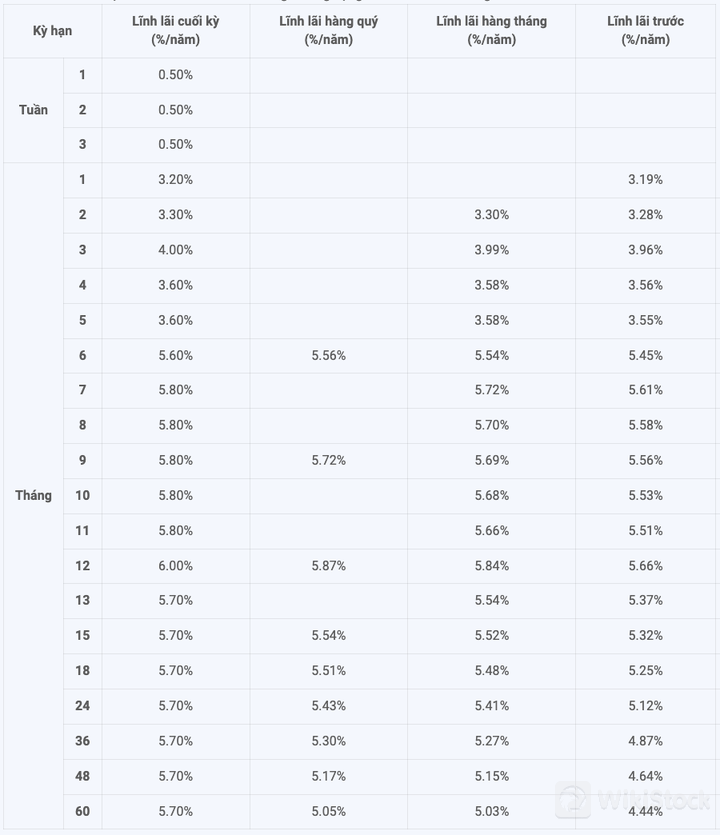Click the "Tháng" row group label
Image resolution: width=720 pixels, height=835 pixels.
coord(33,496)
